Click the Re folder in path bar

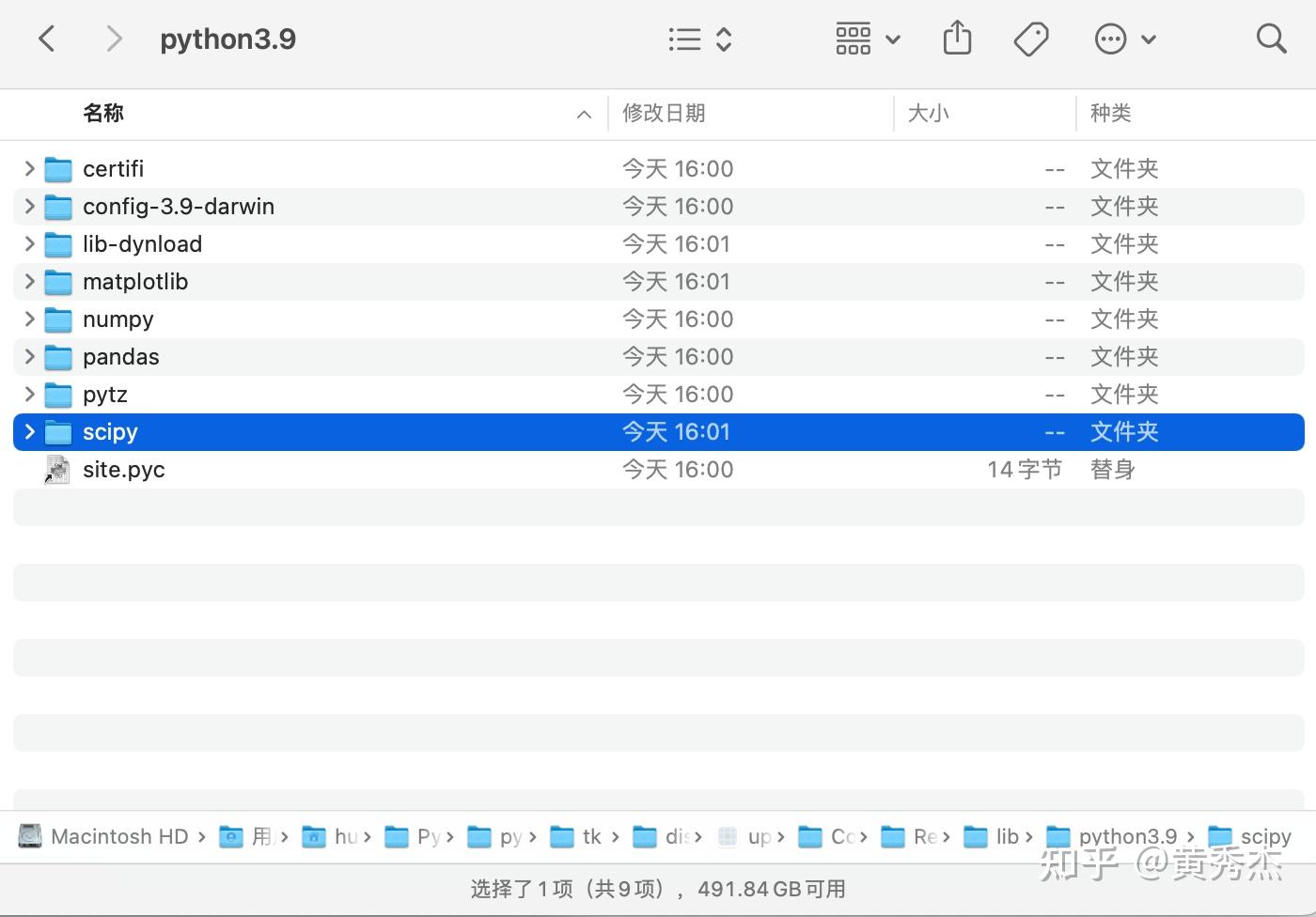tap(909, 836)
